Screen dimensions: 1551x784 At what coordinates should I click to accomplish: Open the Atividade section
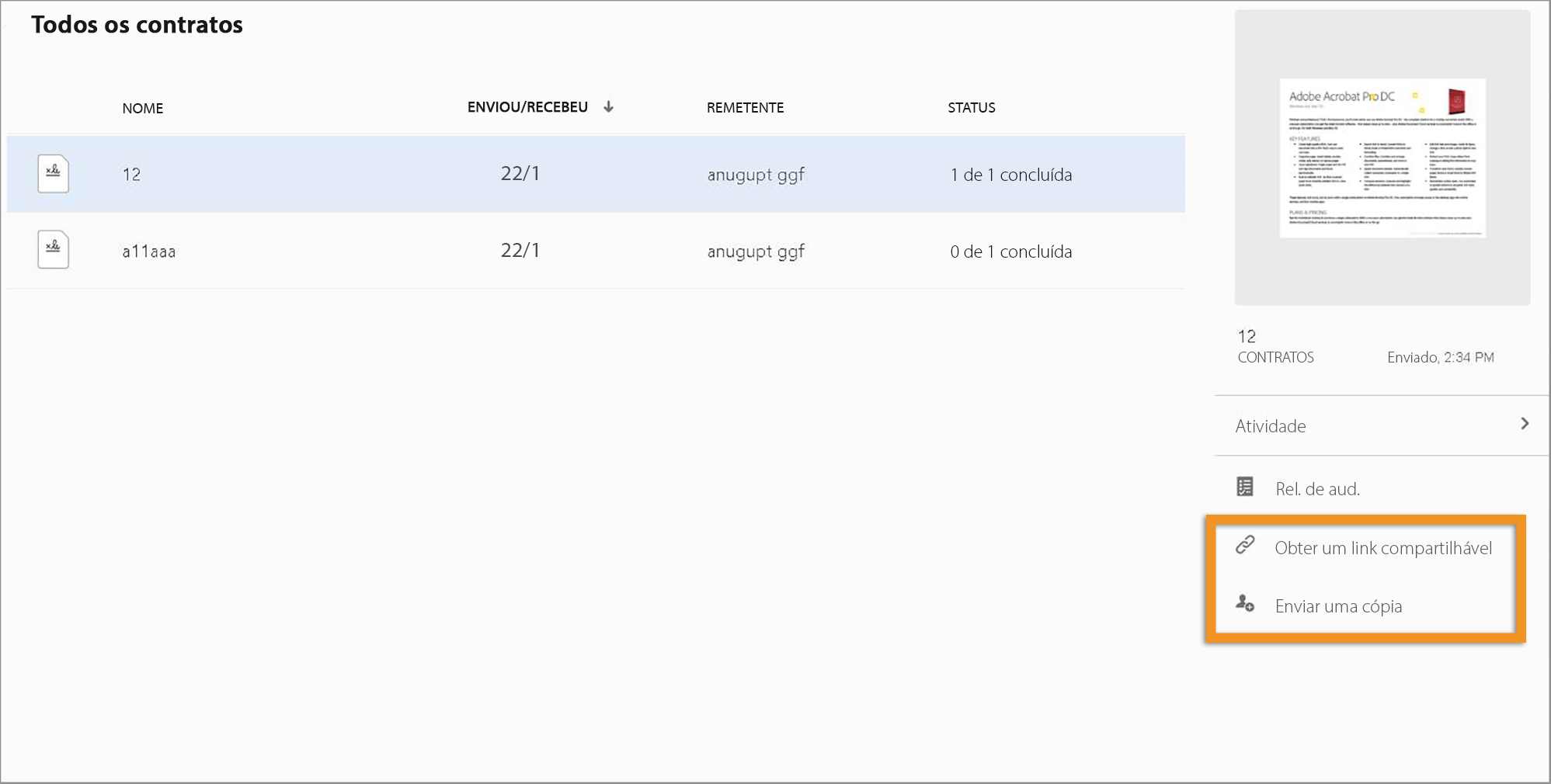point(1271,426)
